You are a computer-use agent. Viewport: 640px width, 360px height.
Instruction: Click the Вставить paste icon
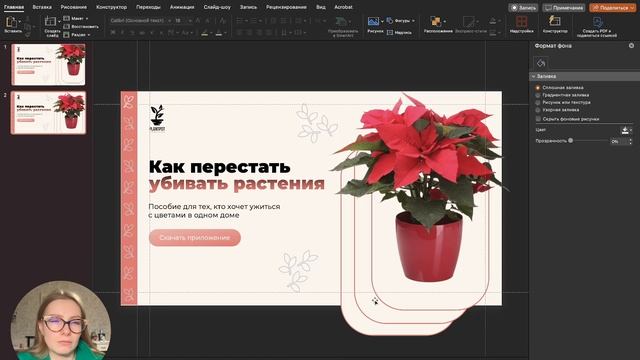(x=12, y=22)
